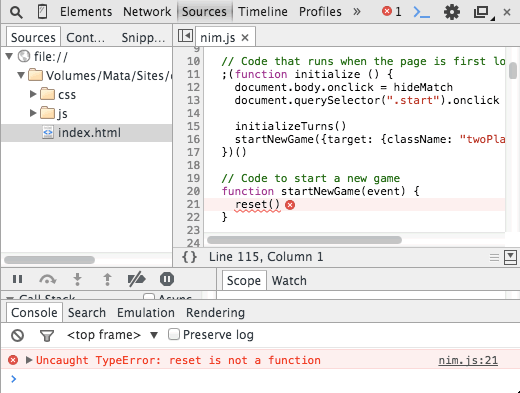Click the Line 115, Column 1 status
This screenshot has height=393, width=520.
(266, 257)
